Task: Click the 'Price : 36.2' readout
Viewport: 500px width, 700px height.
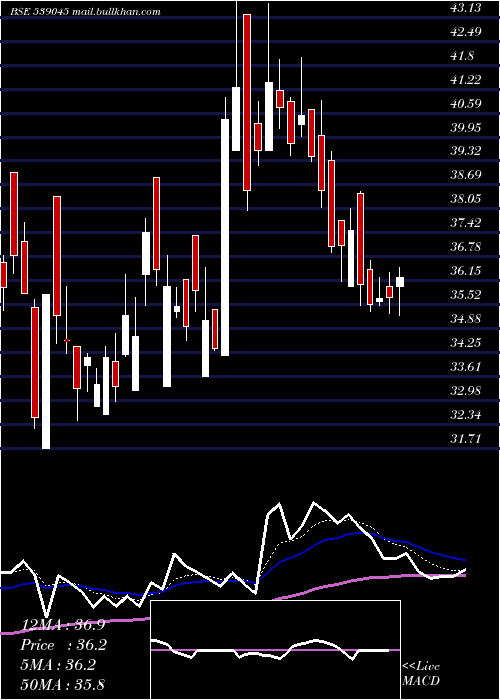Action: tap(64, 645)
